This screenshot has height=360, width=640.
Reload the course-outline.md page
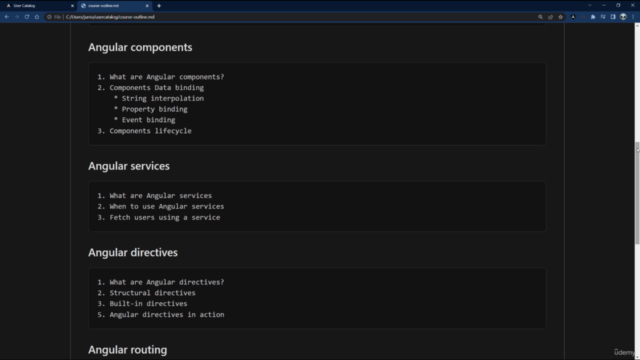tap(27, 17)
